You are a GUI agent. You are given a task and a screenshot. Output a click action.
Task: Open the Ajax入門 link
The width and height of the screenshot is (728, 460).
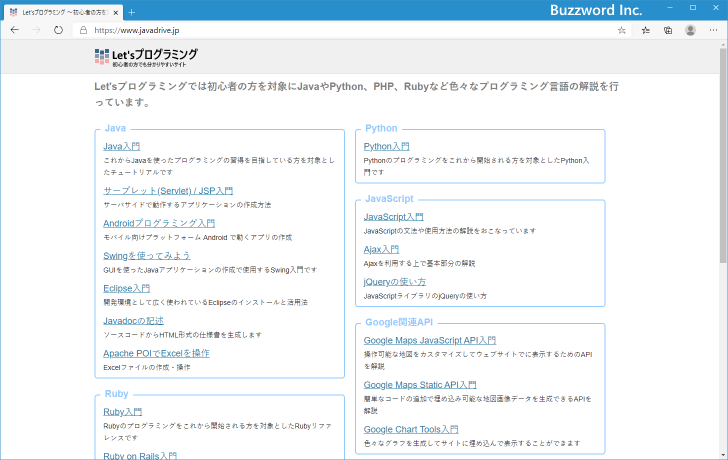tap(381, 249)
